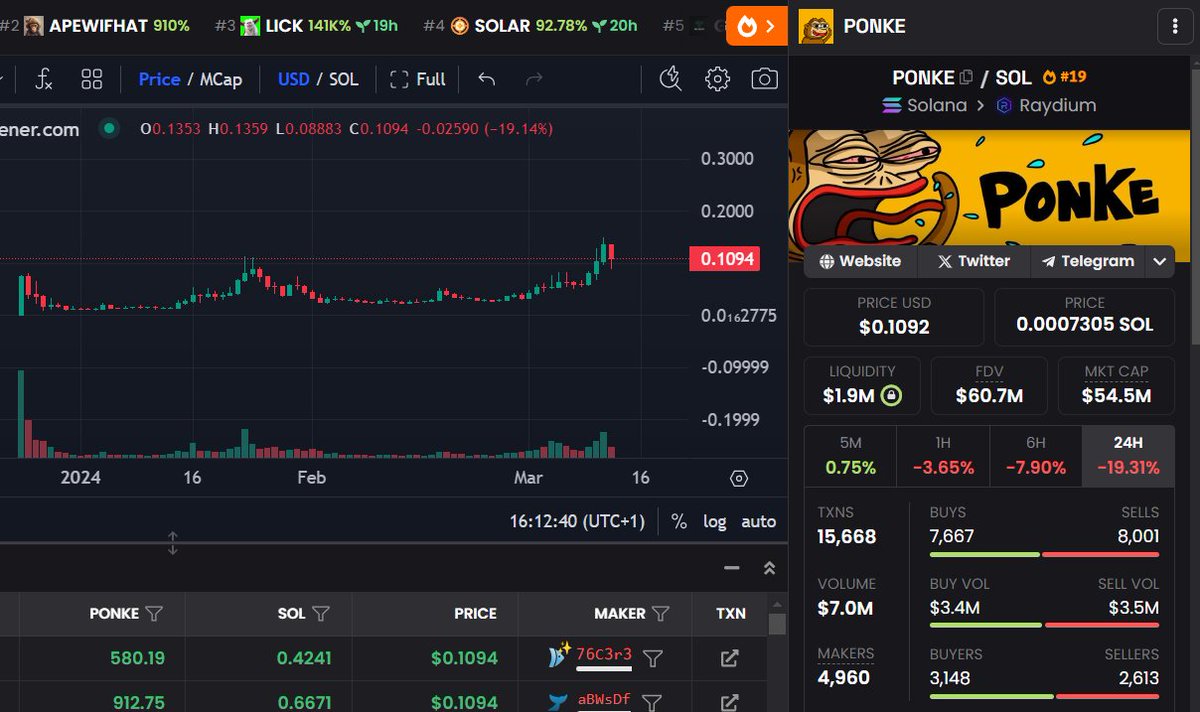
Task: Switch price display from USD to SOL
Action: pos(345,79)
